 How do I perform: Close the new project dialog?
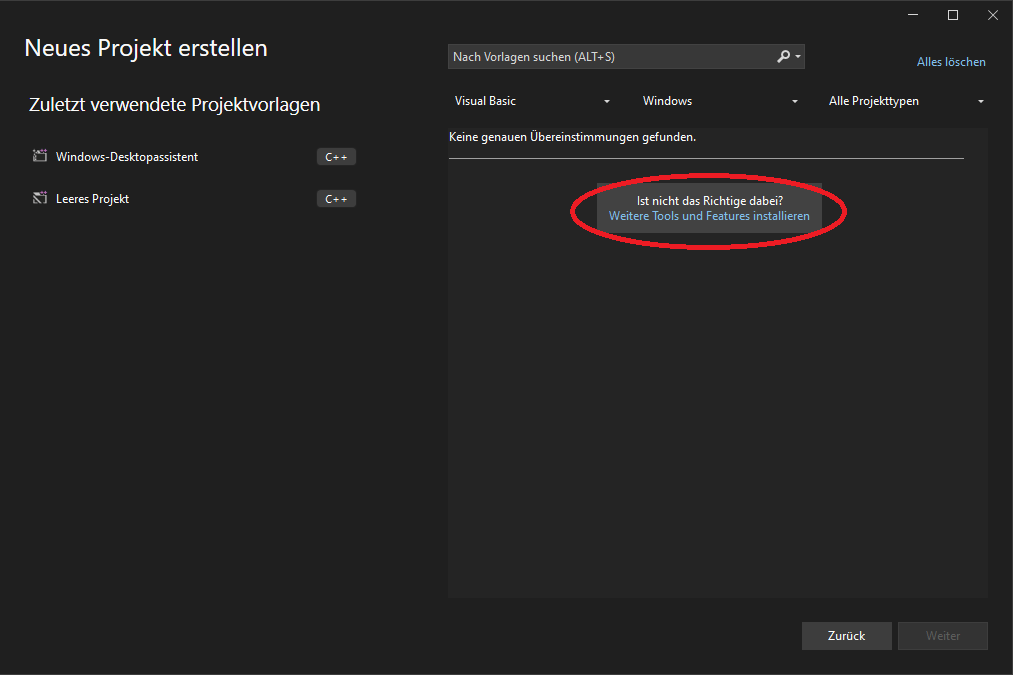(993, 15)
